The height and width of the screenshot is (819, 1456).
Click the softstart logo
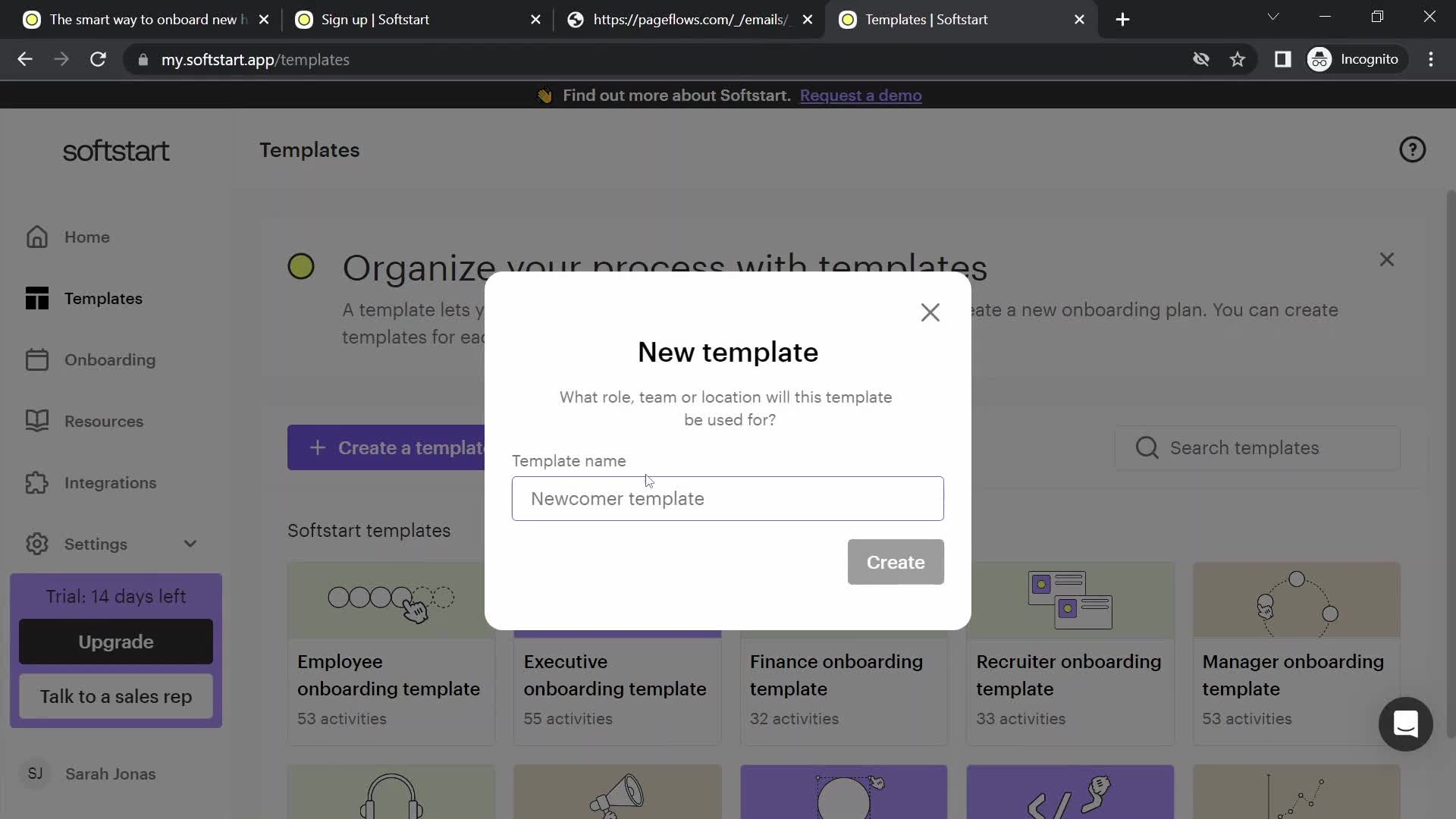tap(116, 151)
